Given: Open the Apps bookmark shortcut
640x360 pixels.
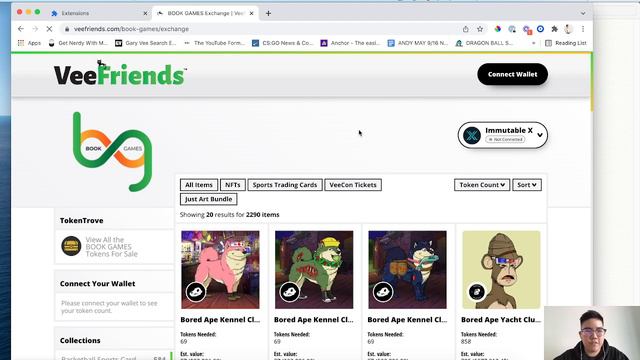Looking at the screenshot, I should point(29,43).
